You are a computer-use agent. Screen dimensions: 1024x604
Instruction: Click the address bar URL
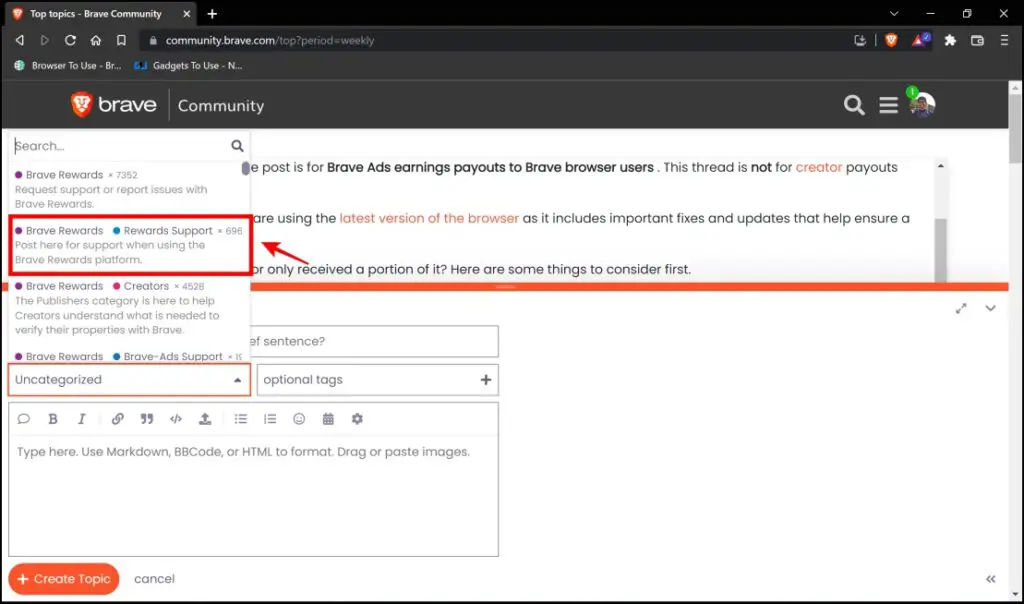pos(270,40)
